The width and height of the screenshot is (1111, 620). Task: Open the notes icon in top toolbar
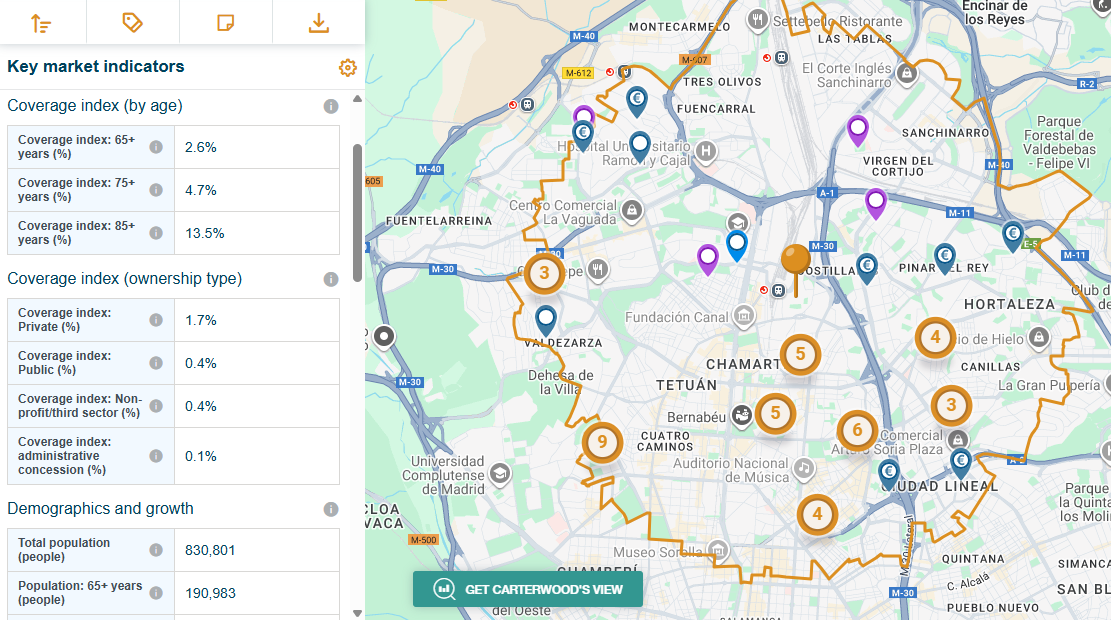(226, 22)
